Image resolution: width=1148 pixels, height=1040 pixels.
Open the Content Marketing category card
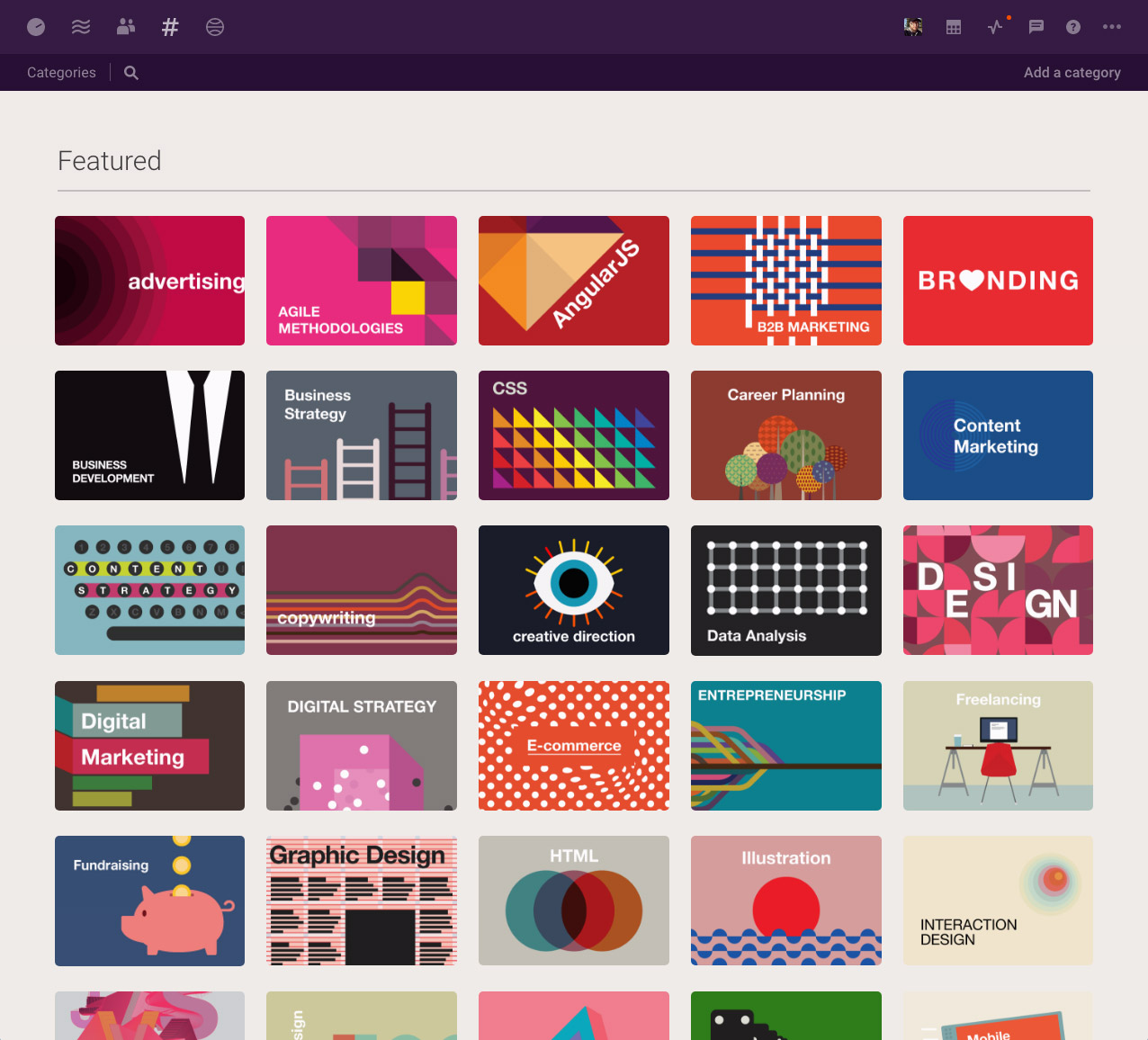pos(998,435)
